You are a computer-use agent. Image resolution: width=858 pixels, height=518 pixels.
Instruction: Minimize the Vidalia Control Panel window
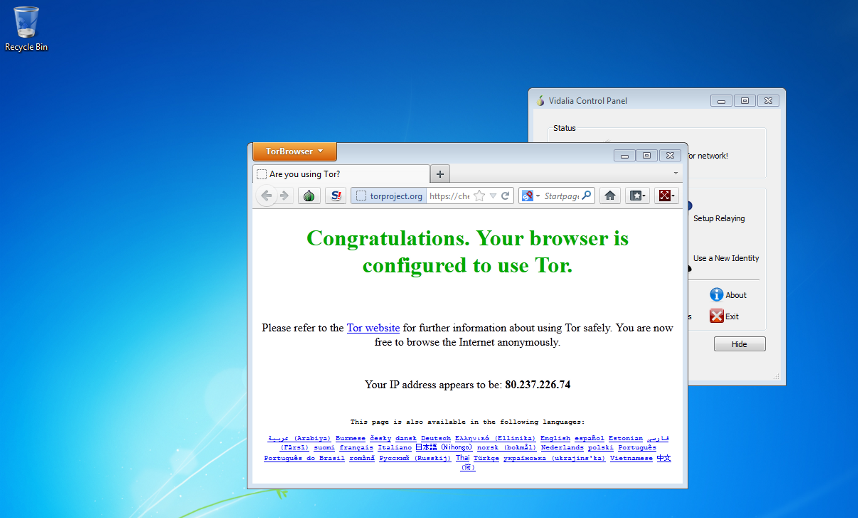(721, 101)
